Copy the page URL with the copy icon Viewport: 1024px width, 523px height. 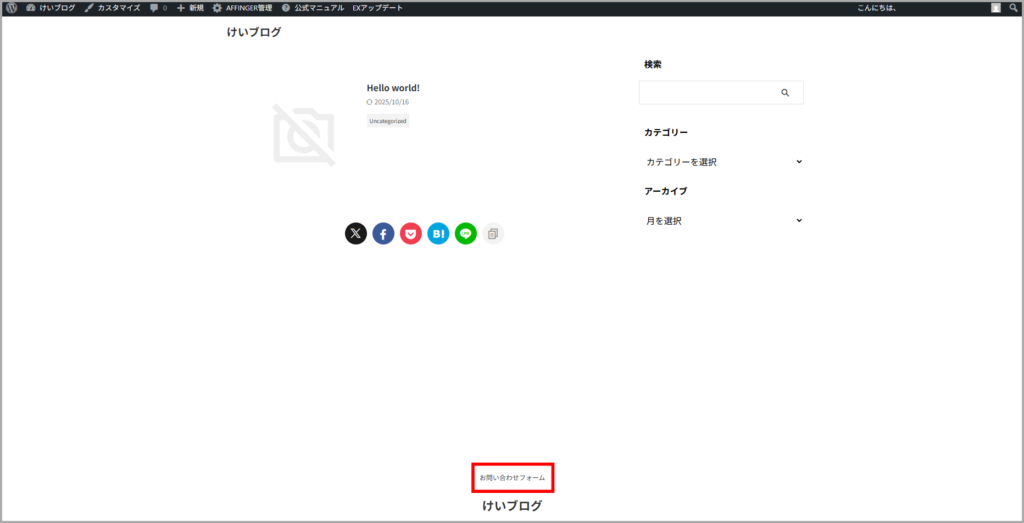click(492, 234)
